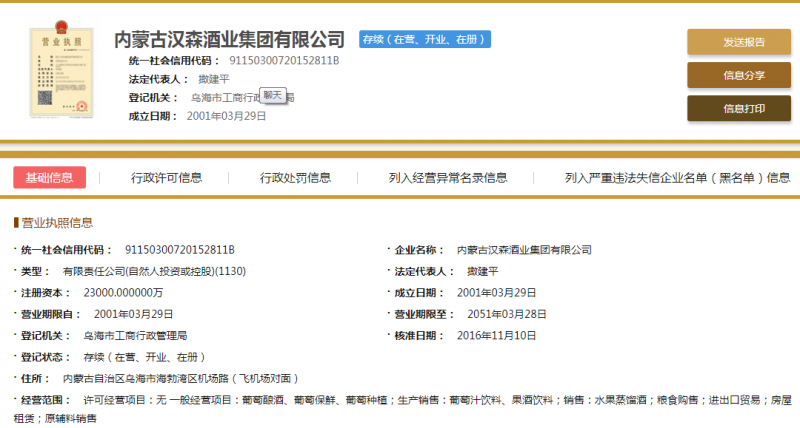Click 核准日期 value 2016年11月10日

[496, 335]
